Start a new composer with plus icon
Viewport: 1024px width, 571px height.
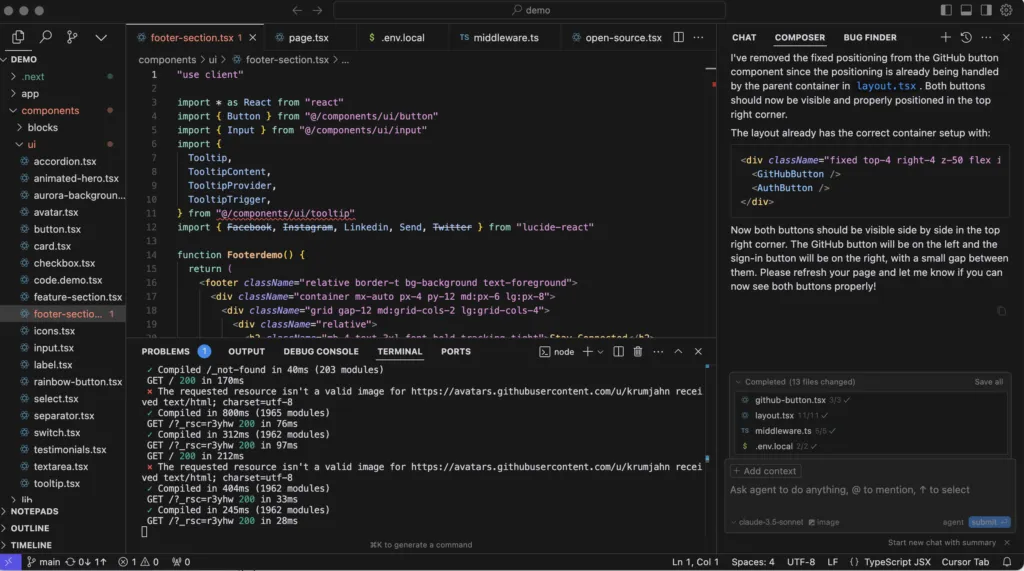[x=948, y=38]
